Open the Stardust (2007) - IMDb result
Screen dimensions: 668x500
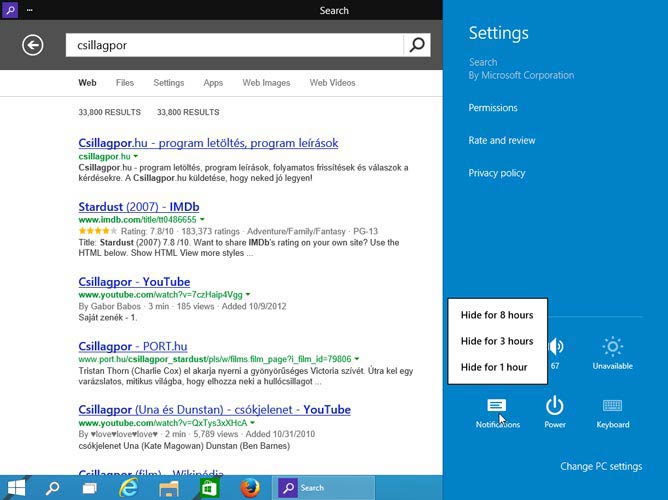click(x=139, y=207)
